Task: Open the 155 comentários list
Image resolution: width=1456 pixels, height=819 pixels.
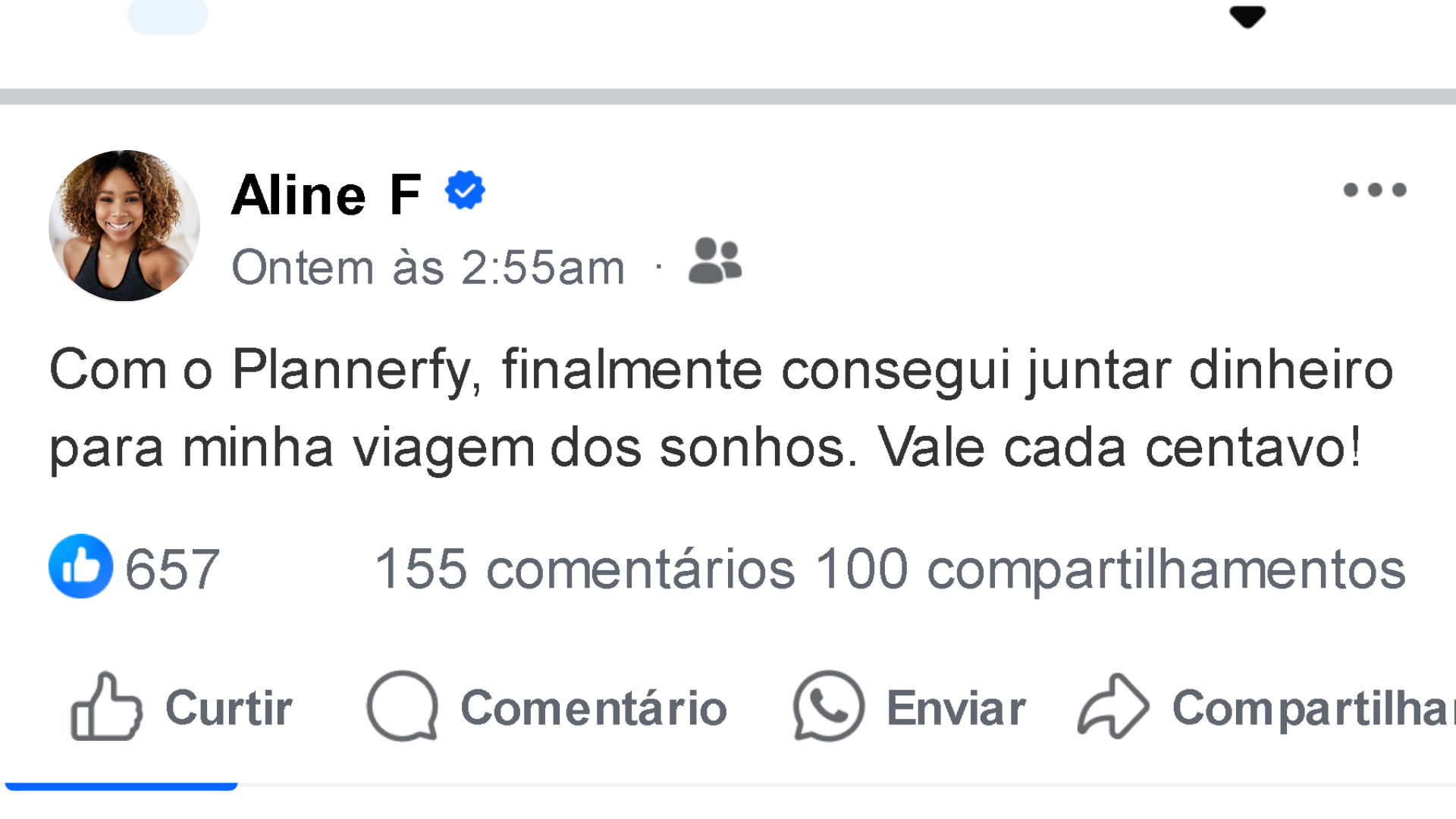Action: [x=585, y=569]
